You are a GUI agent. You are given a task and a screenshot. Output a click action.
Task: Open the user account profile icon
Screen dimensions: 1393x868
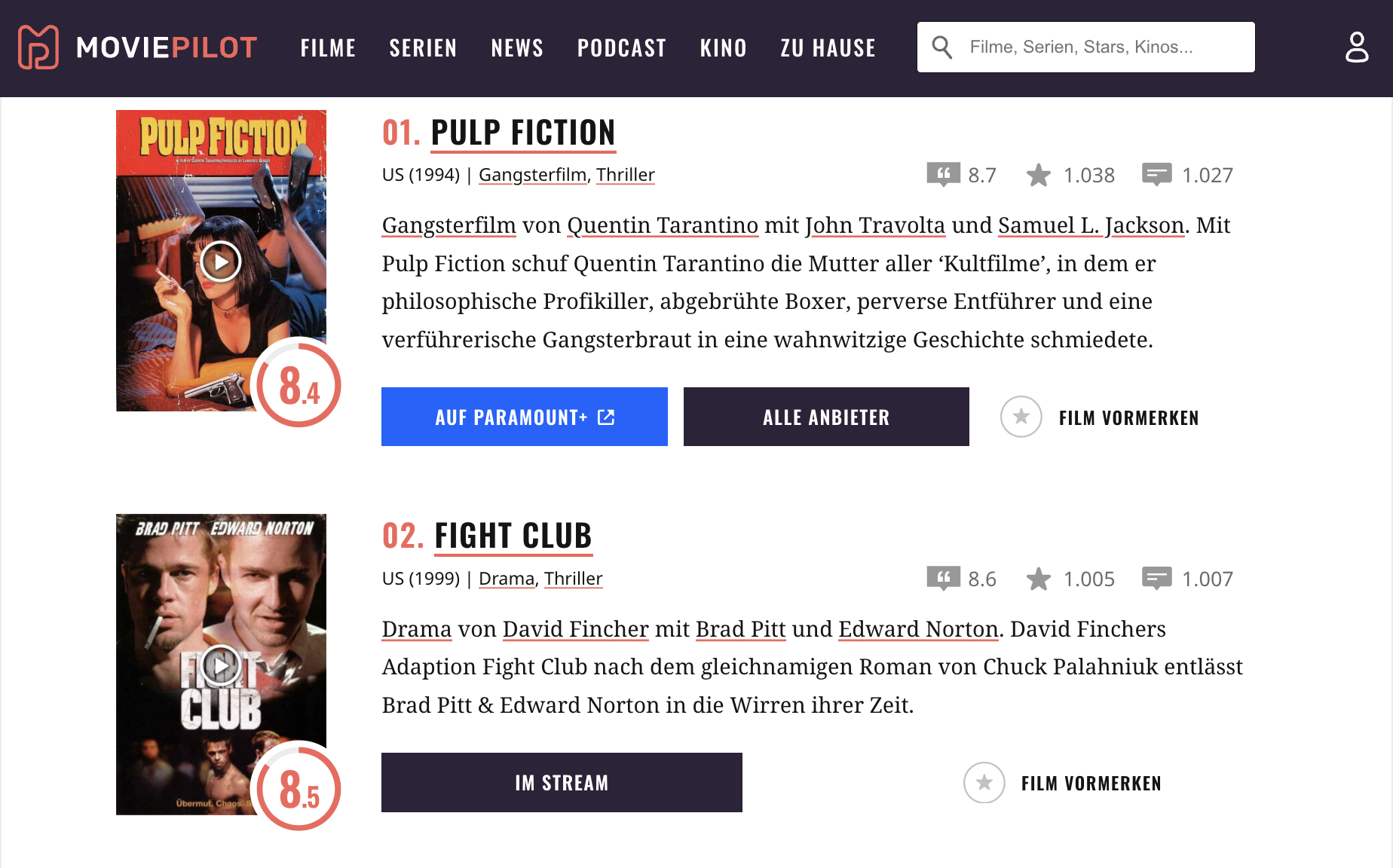coord(1357,47)
